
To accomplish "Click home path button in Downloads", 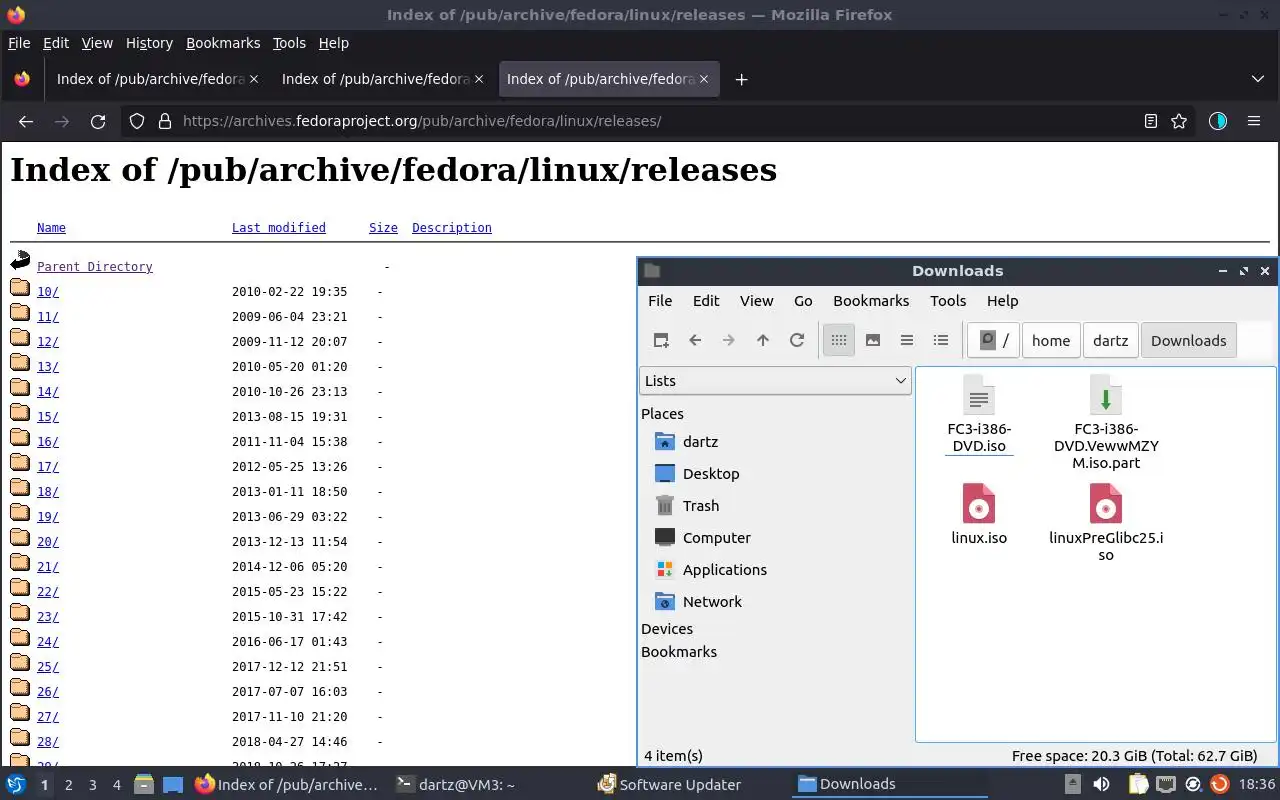I will pyautogui.click(x=1051, y=340).
